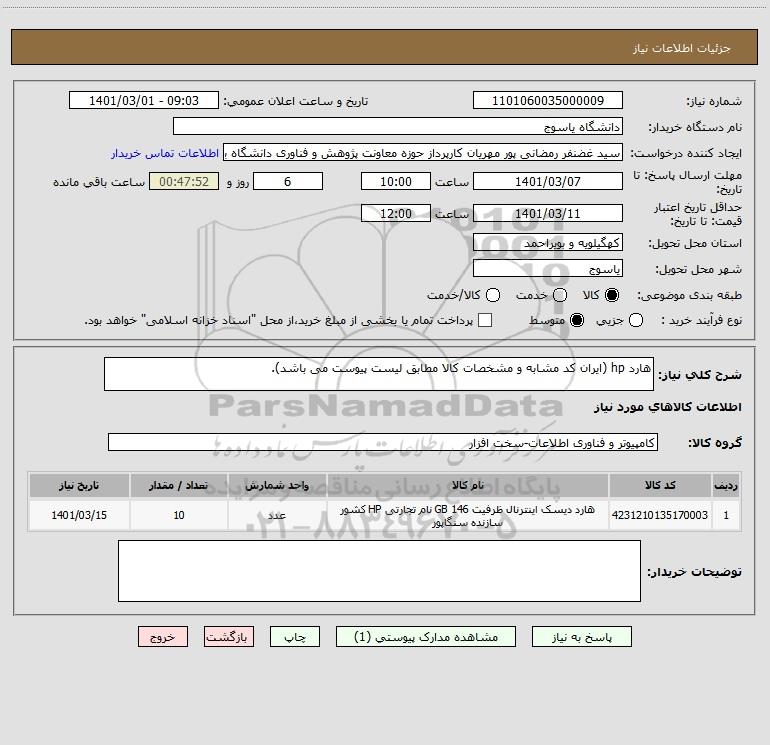Click price validity date 1401/03/11 field
The width and height of the screenshot is (770, 745).
pos(548,213)
